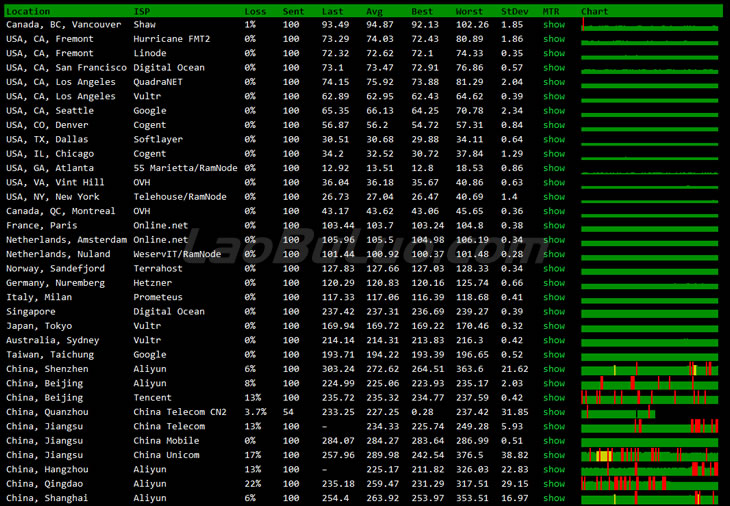Click the ISP column header
The image size is (730, 506).
pos(142,11)
